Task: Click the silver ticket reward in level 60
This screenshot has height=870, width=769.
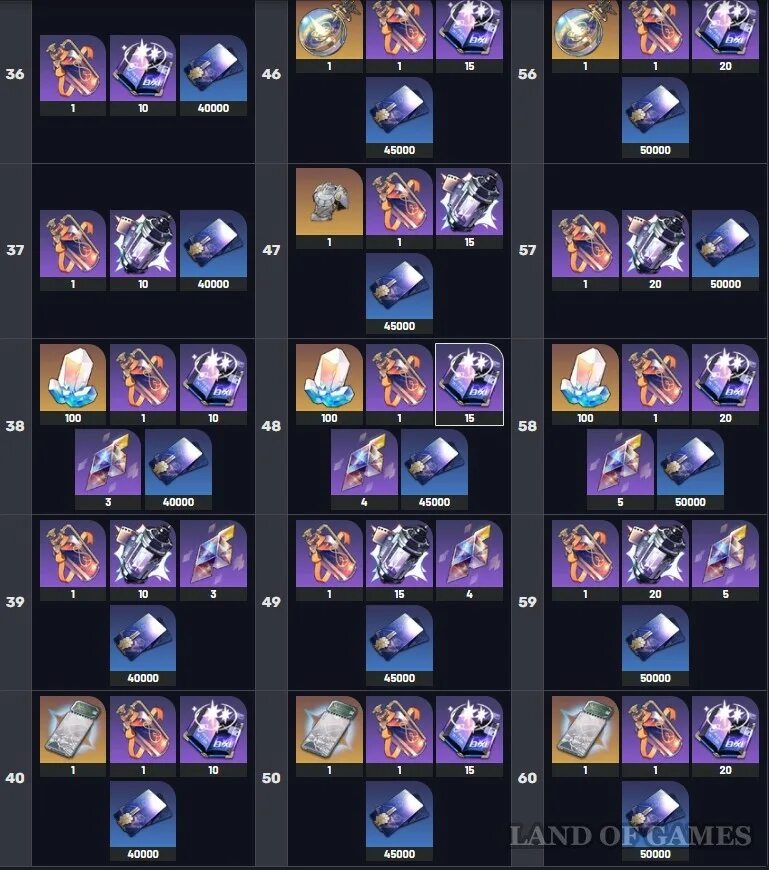Action: click(x=585, y=737)
